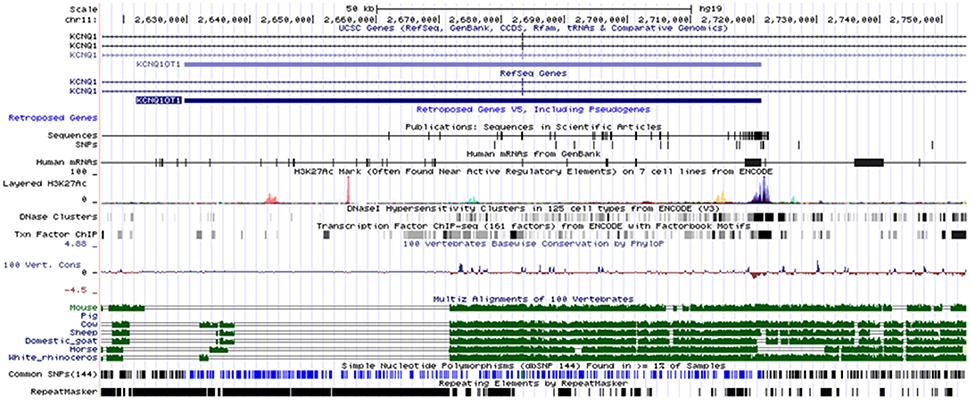This screenshot has width=970, height=400.
Task: Open the UCSC Genes track title link
Action: 533,28
